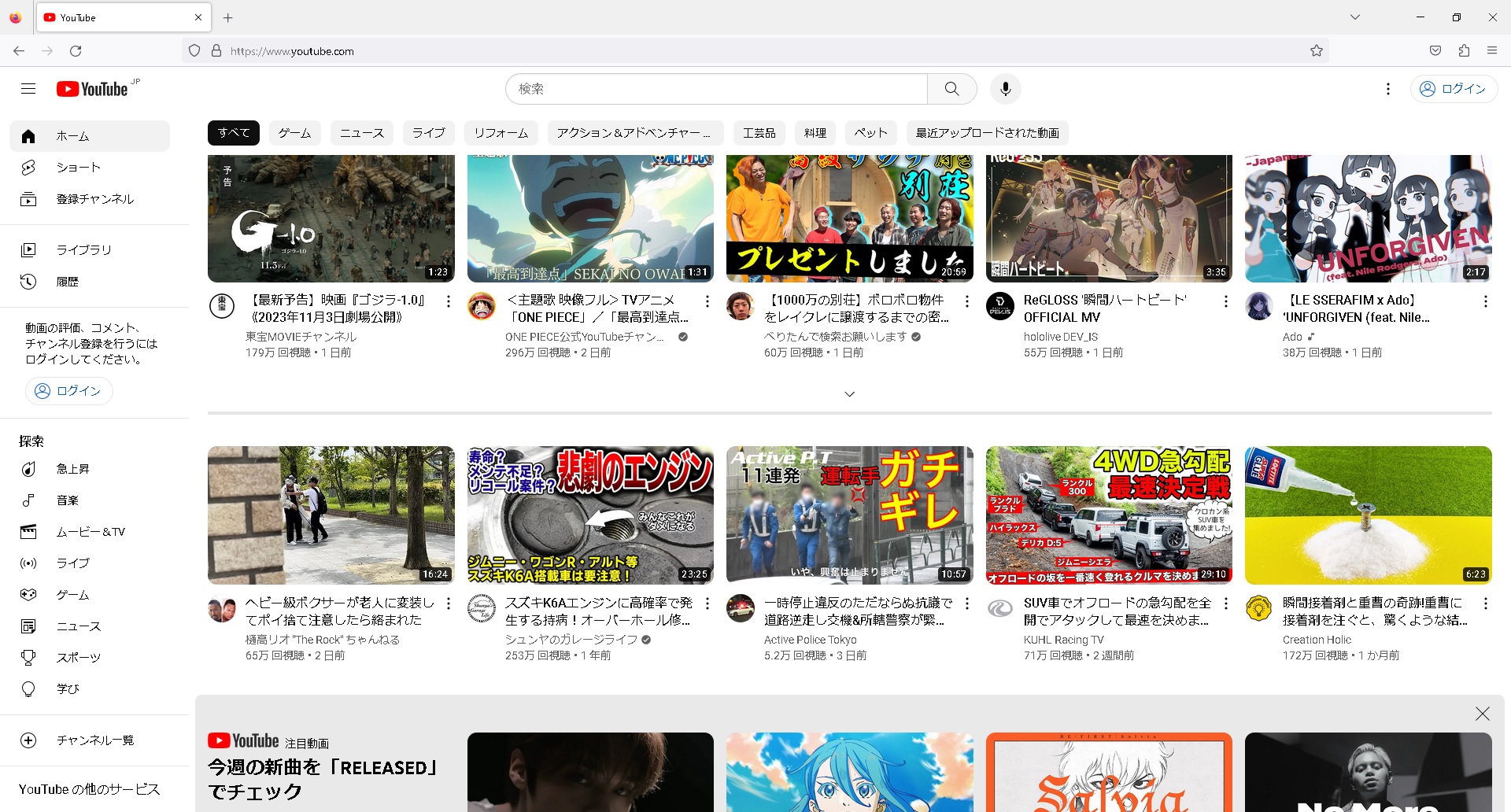
Task: Select 最近アップロードされた動画 chip
Action: pyautogui.click(x=988, y=133)
